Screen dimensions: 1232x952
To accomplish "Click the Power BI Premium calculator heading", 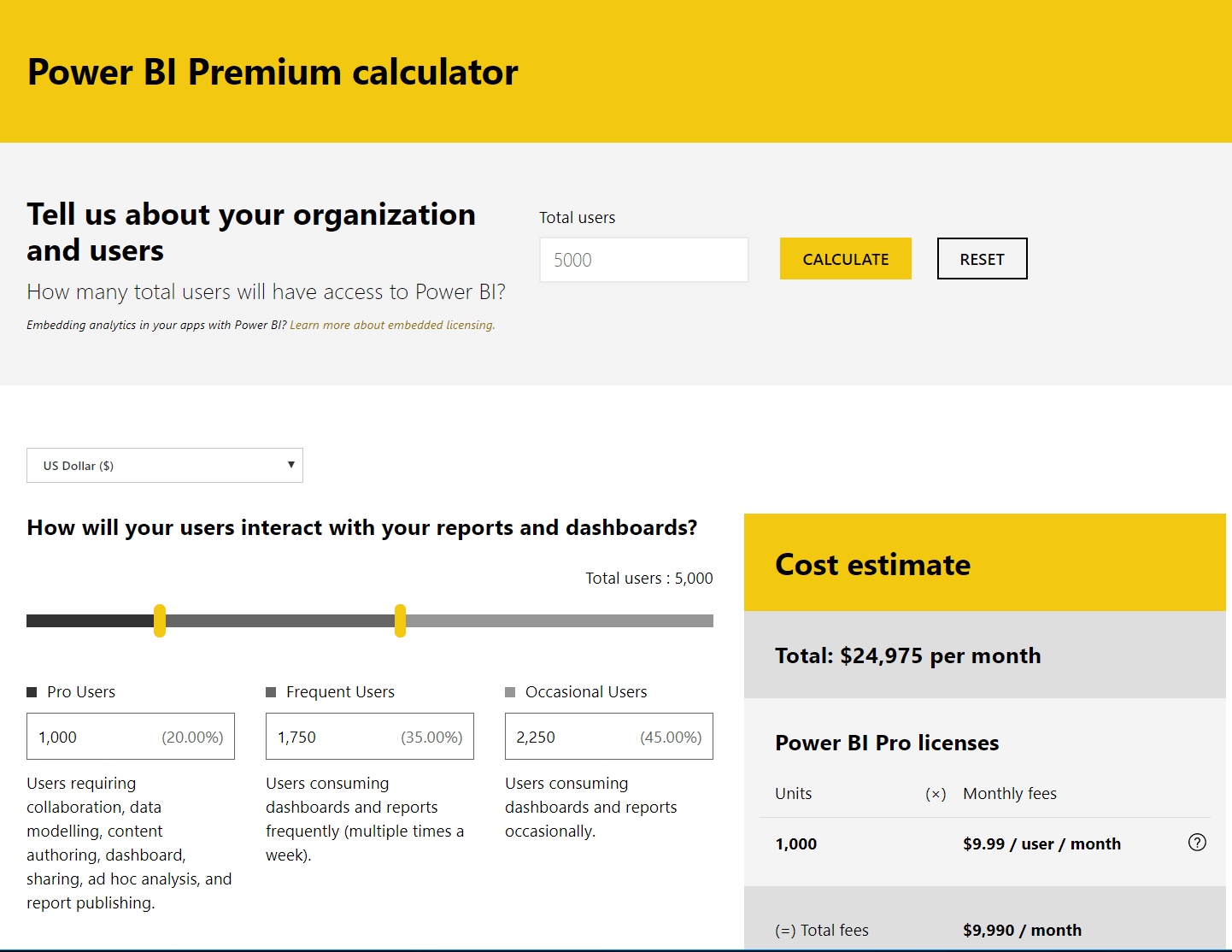I will point(273,72).
